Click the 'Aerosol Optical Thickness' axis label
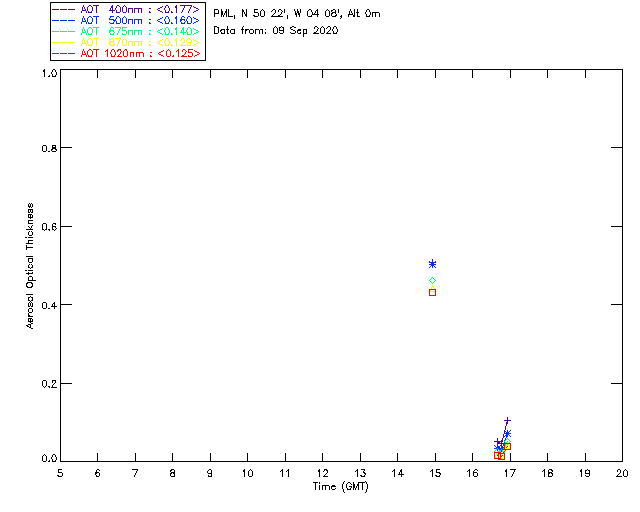Image resolution: width=640 pixels, height=512 pixels. point(30,266)
